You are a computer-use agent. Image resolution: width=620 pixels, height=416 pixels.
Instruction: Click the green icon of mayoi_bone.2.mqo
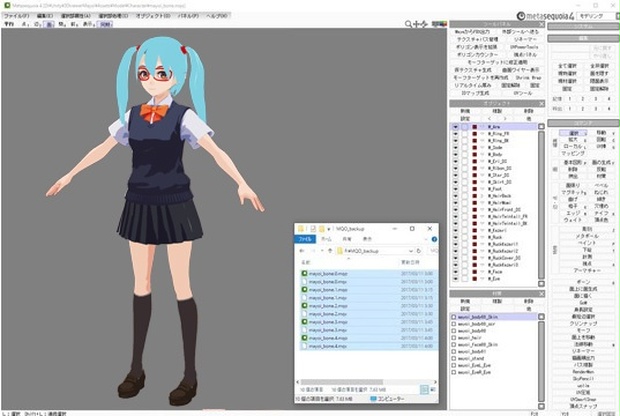pos(304,306)
